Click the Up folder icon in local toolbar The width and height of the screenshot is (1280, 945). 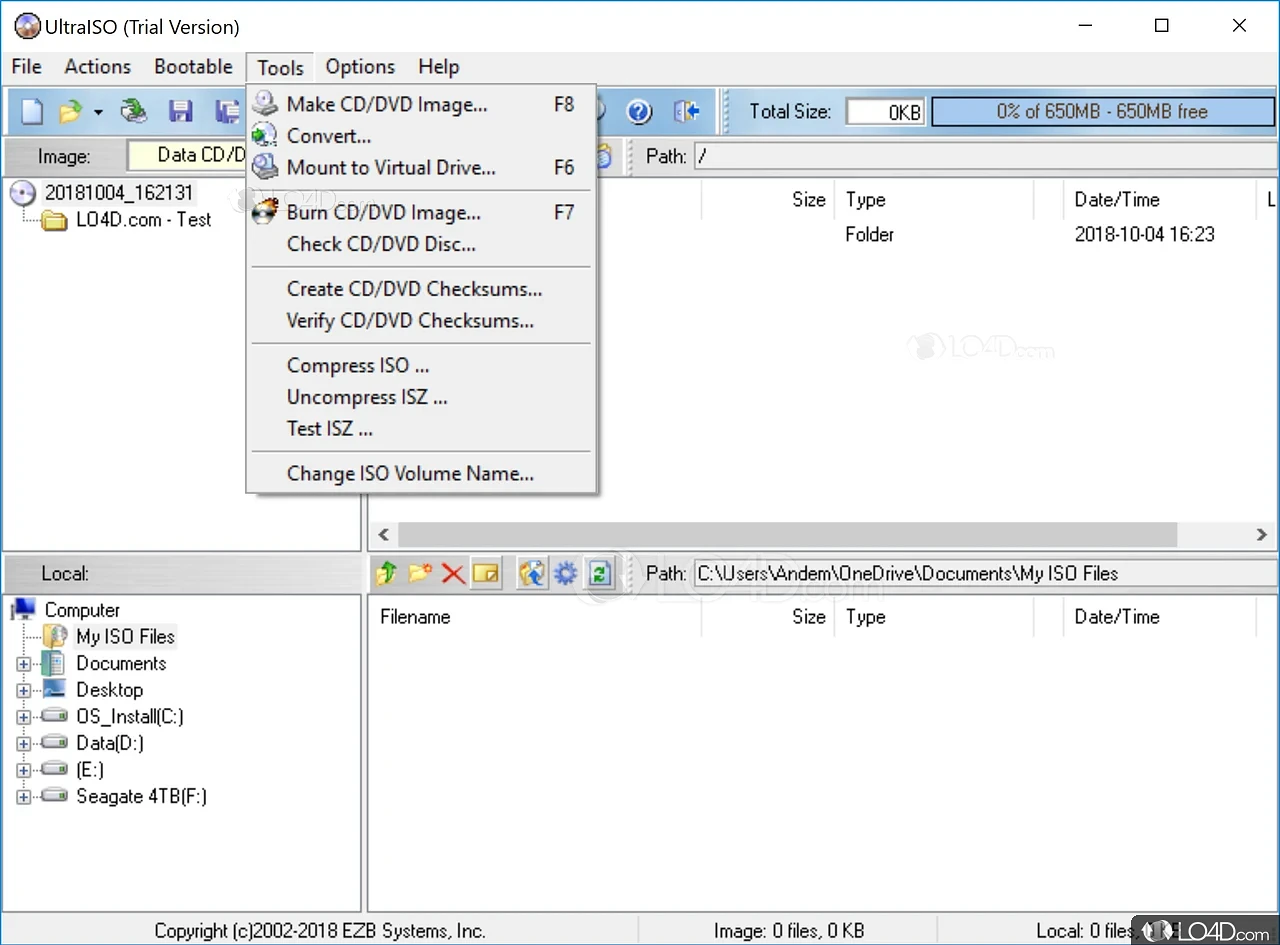[387, 573]
